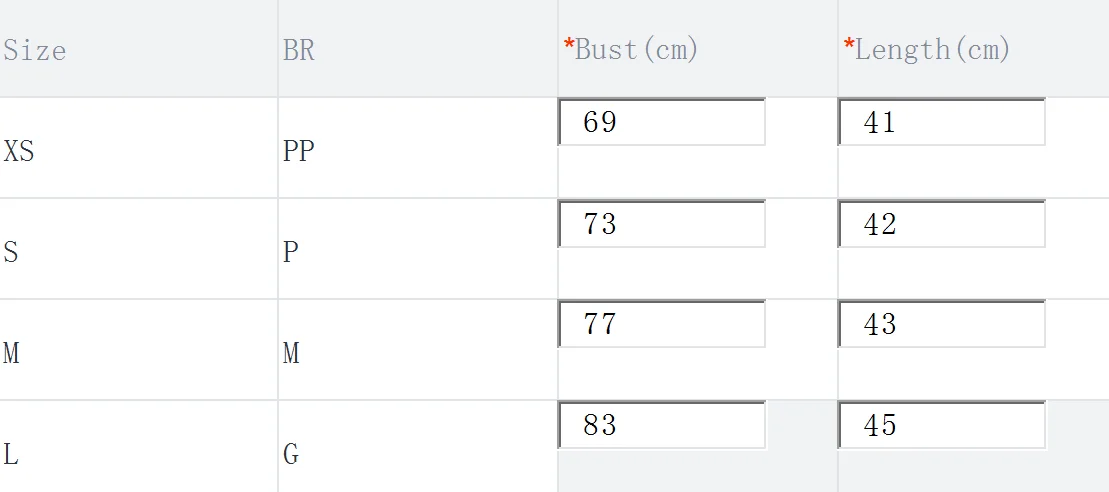Viewport: 1109px width, 492px height.
Task: Edit the L length input showing 45
Action: (941, 426)
